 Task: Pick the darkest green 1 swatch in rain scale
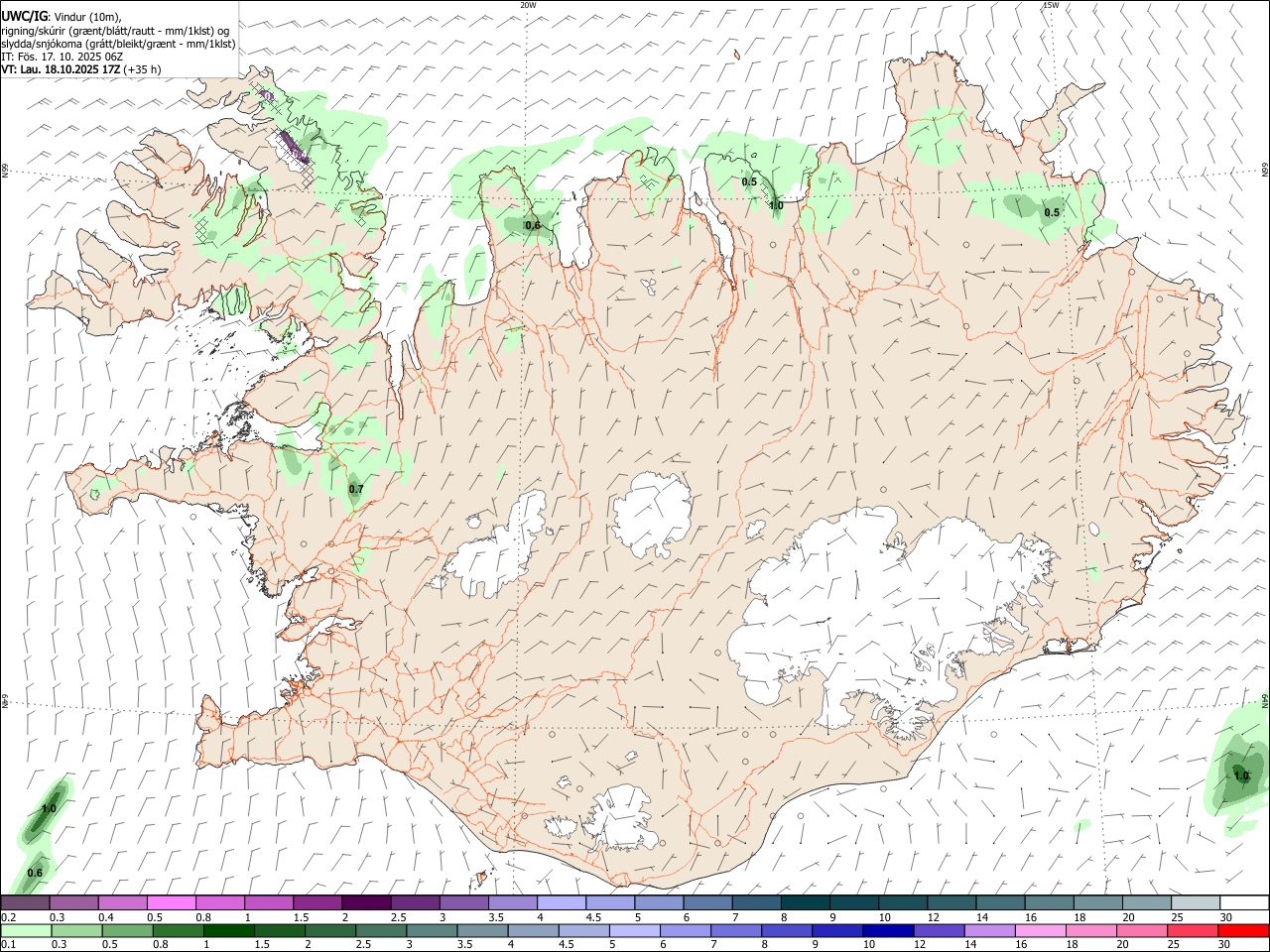(230, 931)
